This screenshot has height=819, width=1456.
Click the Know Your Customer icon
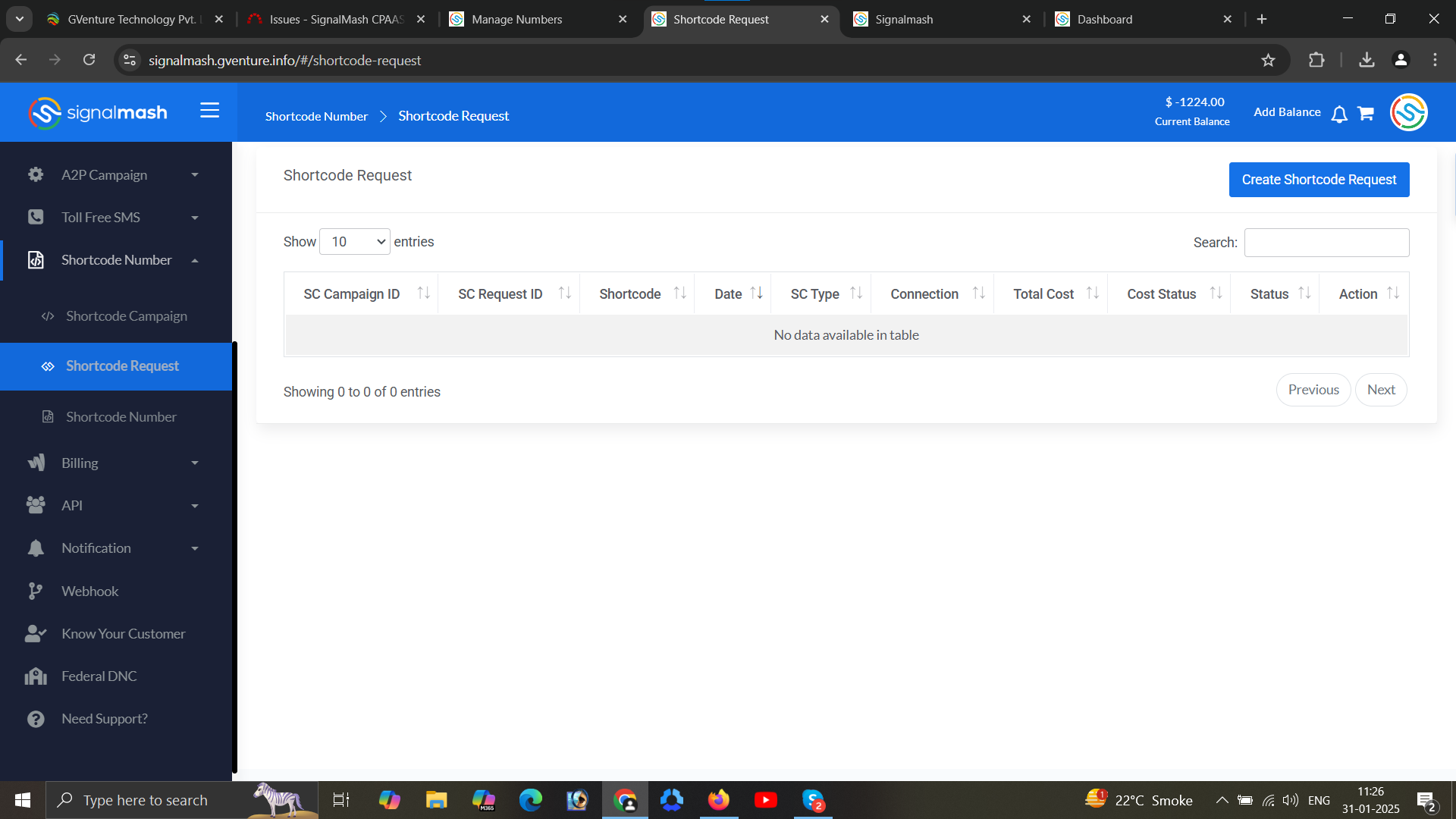[x=36, y=633]
